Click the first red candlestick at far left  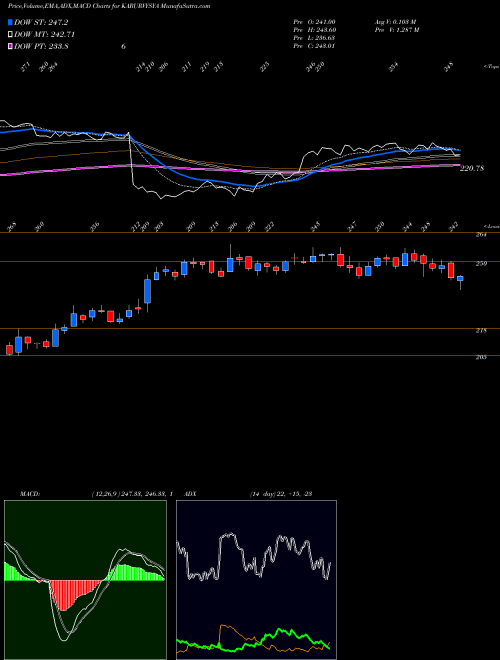[9, 349]
